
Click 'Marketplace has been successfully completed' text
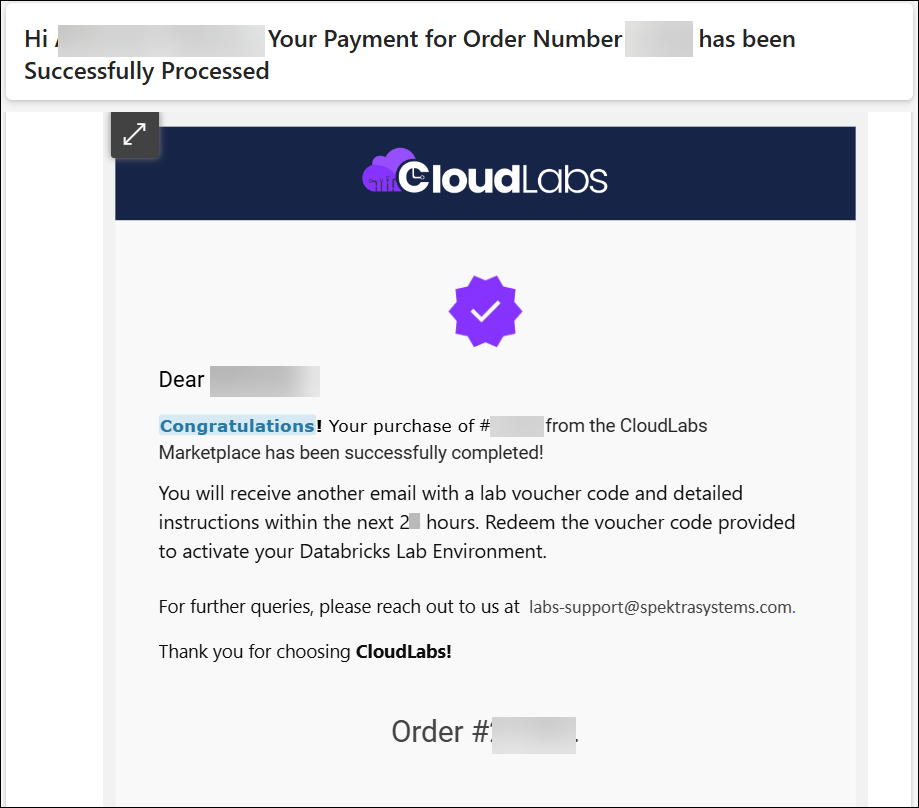click(351, 453)
